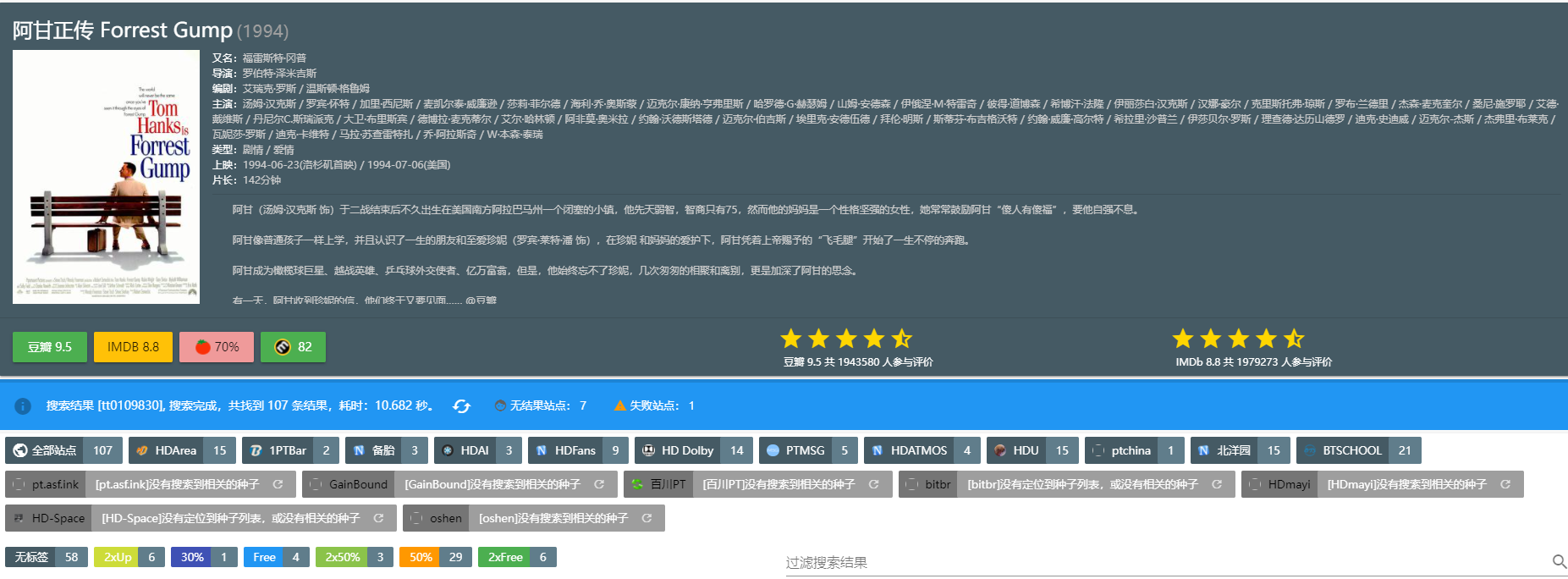The width and height of the screenshot is (1568, 579).
Task: Click the writers line 艾瑞克·罗斯 / 温斯顿·格鲁姆
Action: pyautogui.click(x=305, y=89)
